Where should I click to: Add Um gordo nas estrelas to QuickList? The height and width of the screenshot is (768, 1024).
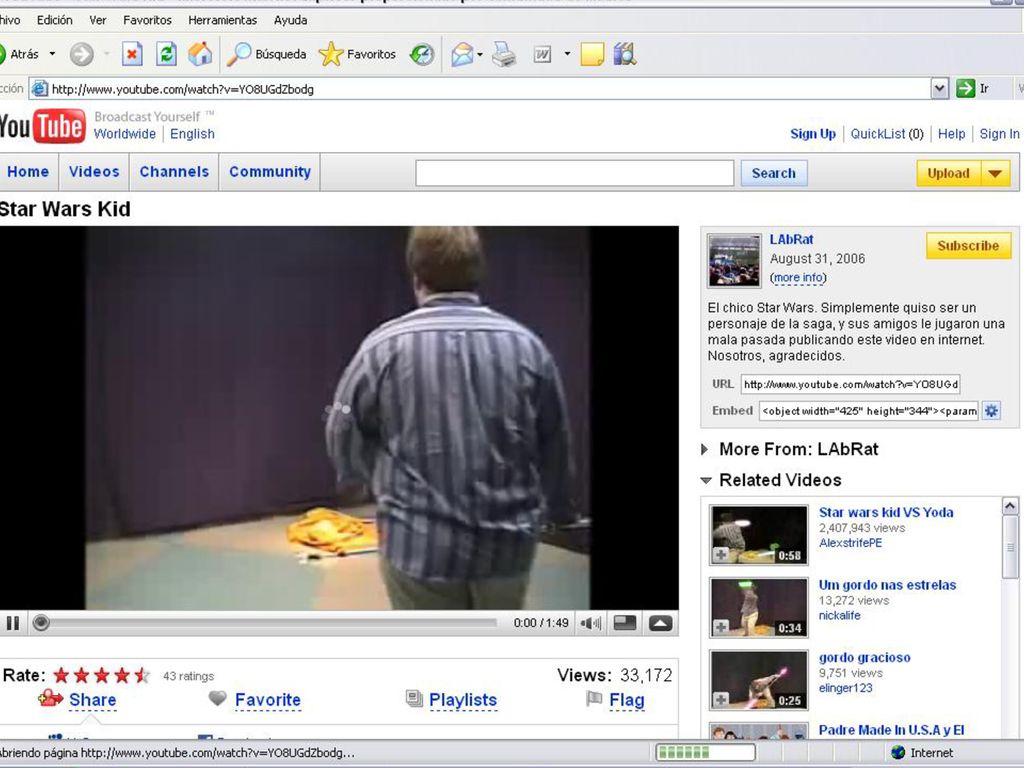click(720, 628)
